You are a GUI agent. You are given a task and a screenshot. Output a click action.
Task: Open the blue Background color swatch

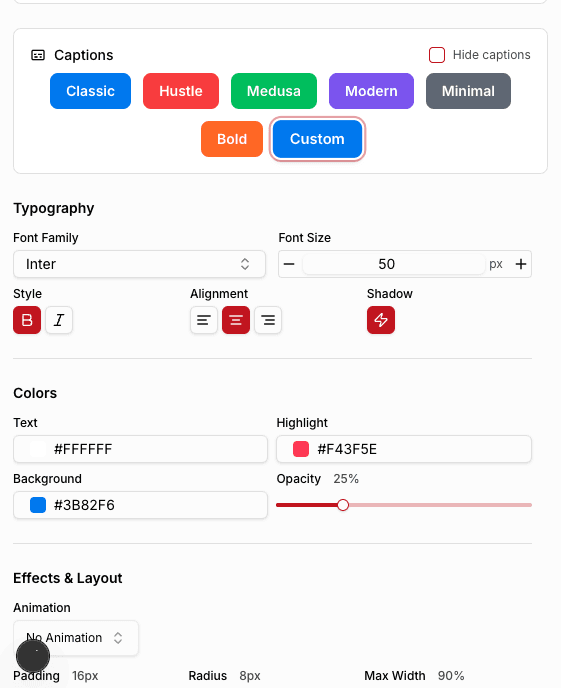click(38, 505)
